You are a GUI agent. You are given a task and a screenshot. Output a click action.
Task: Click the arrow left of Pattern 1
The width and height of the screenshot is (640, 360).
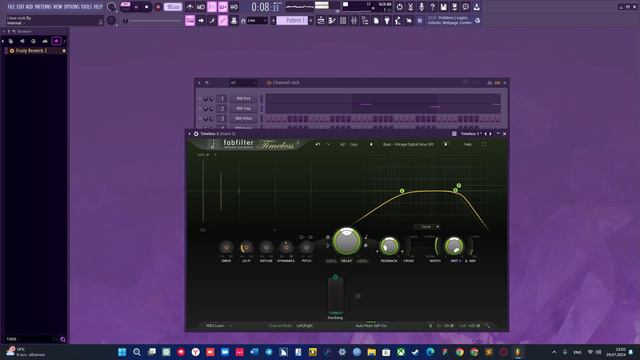[x=273, y=20]
